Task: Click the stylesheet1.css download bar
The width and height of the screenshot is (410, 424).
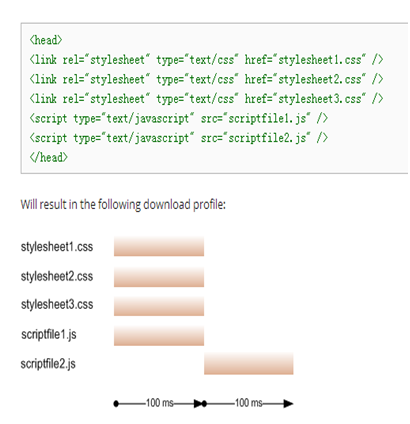Action: pos(159,247)
